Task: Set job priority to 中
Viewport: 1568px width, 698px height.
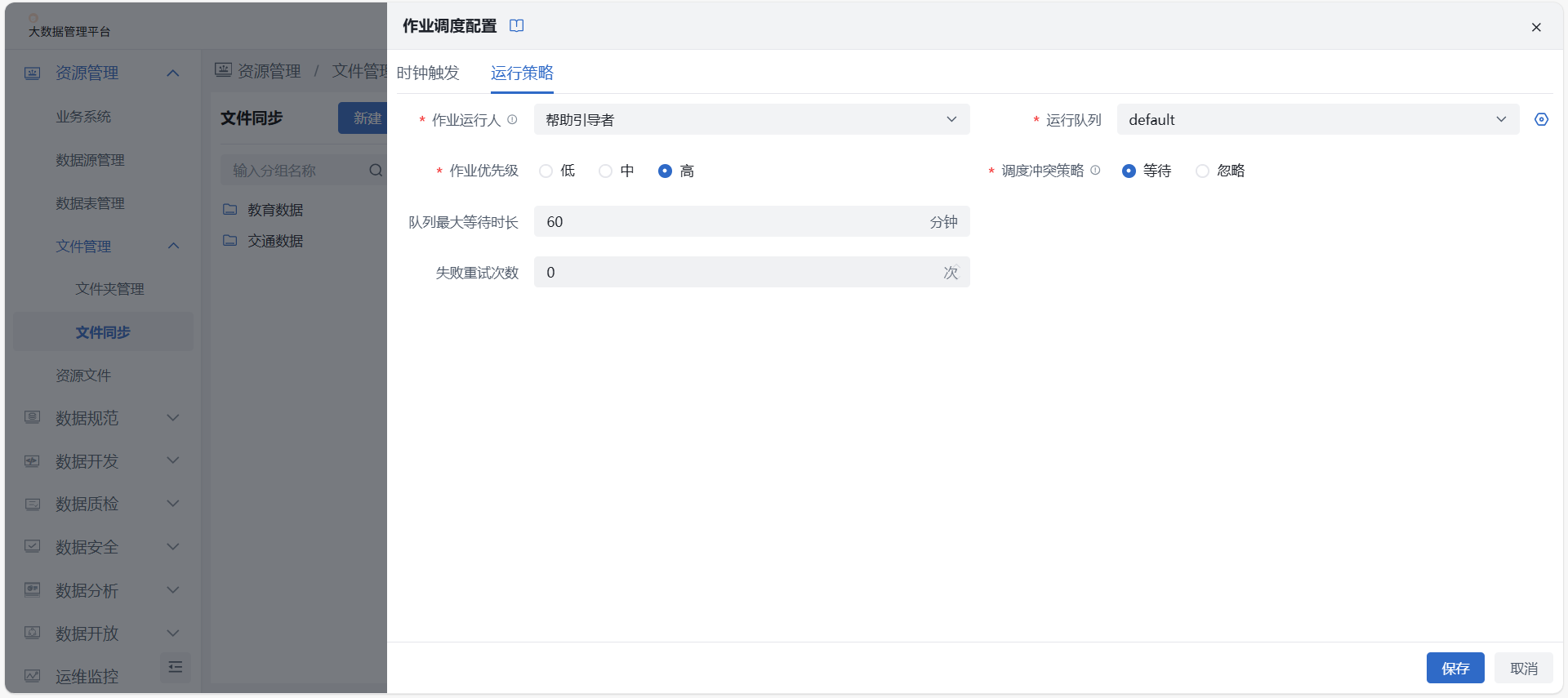Action: (x=605, y=171)
